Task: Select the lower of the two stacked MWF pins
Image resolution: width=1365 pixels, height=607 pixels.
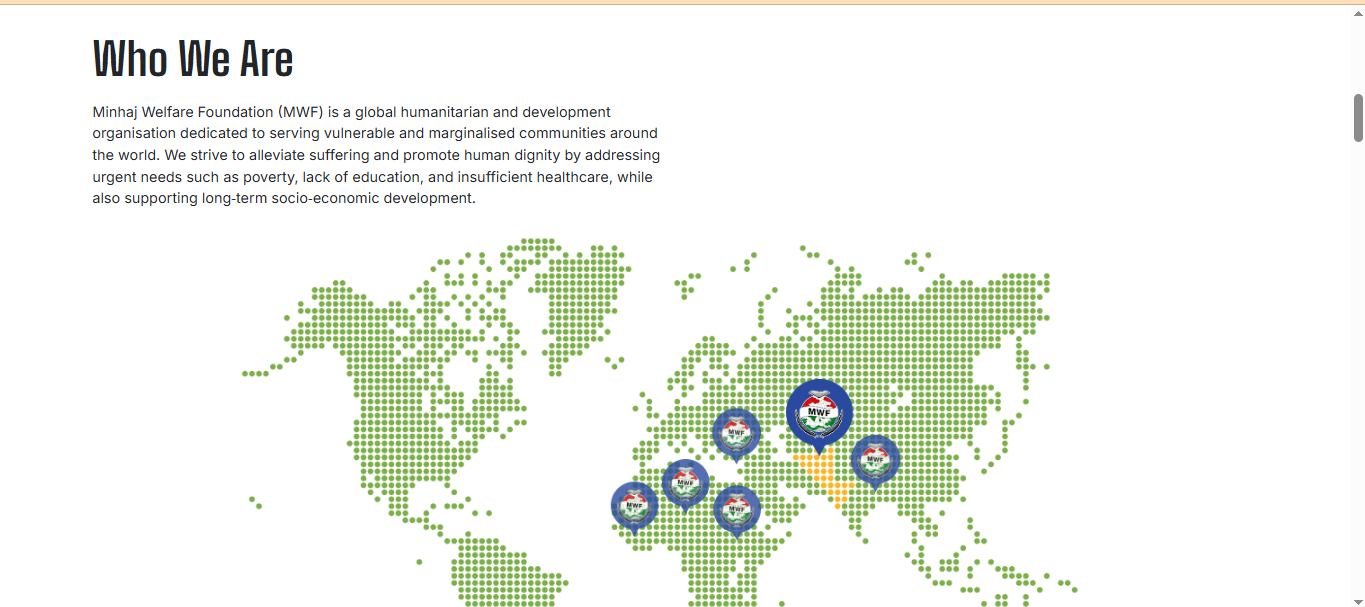Action: 737,509
